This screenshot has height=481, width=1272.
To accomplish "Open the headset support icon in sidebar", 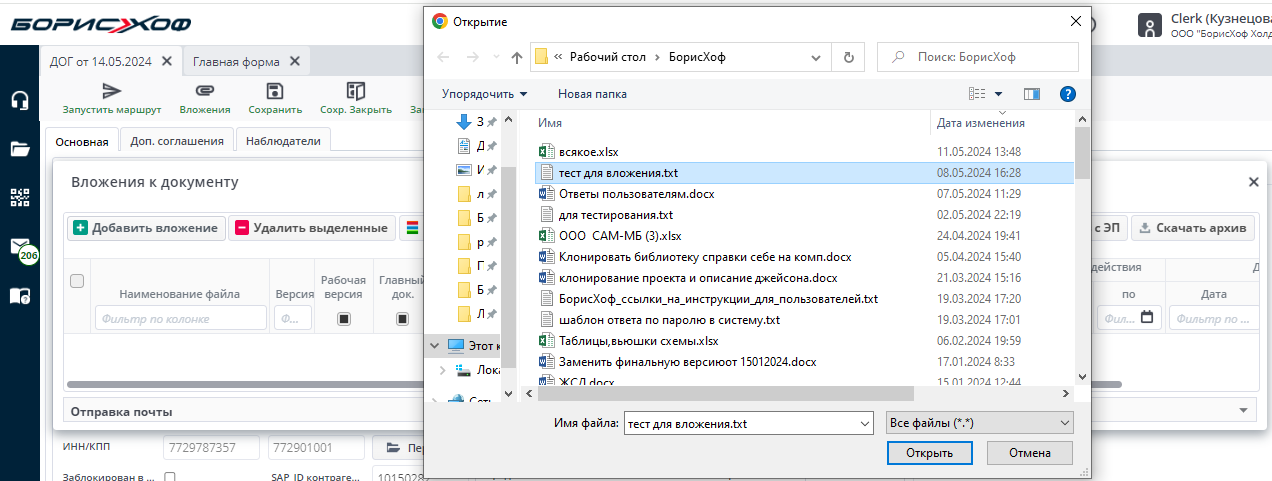I will (x=19, y=100).
